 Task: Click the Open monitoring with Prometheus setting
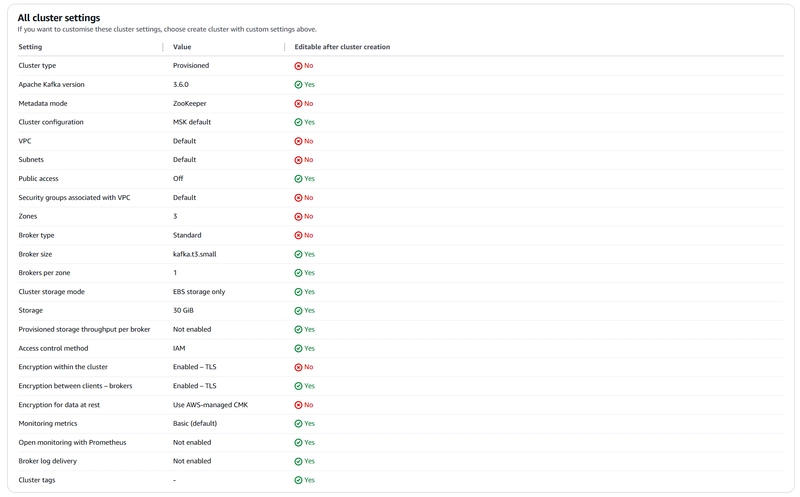[72, 442]
